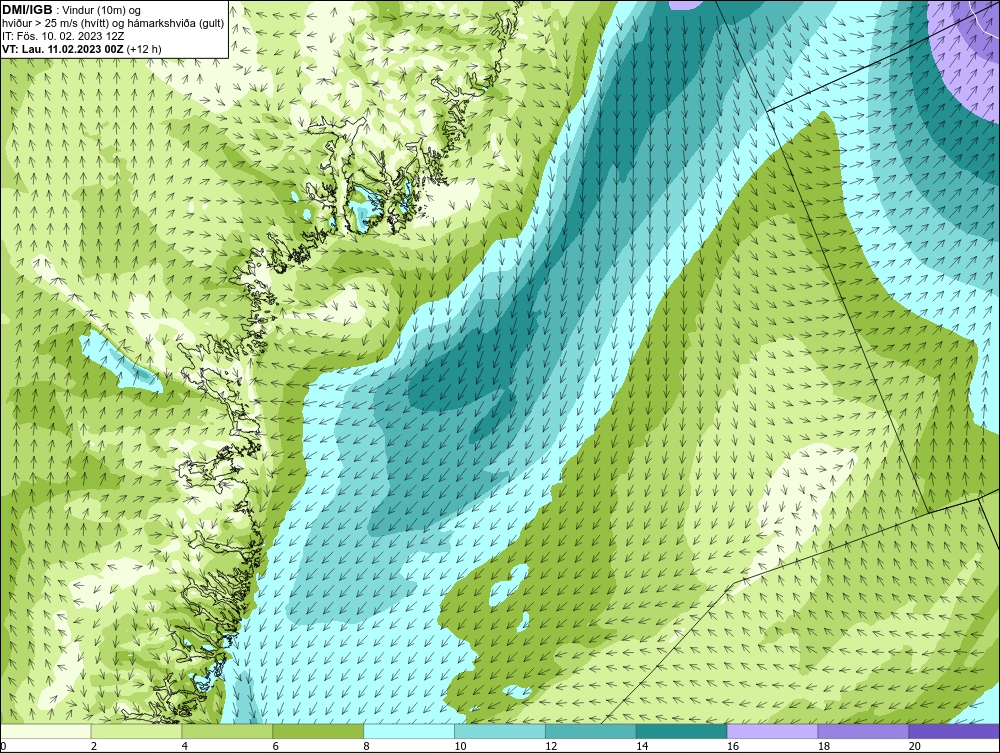This screenshot has width=1000, height=753.
Task: Select the above-20 m/s deep purple legend swatch
Action: point(954,731)
